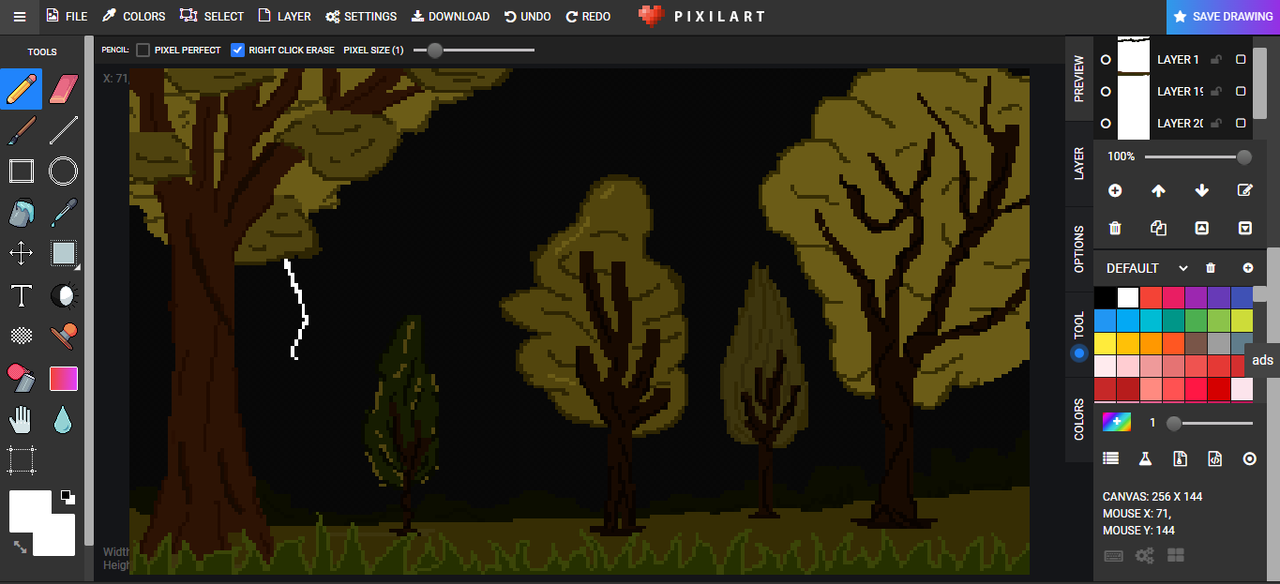Select the Paint Bucket fill tool
1280x584 pixels.
(x=21, y=212)
